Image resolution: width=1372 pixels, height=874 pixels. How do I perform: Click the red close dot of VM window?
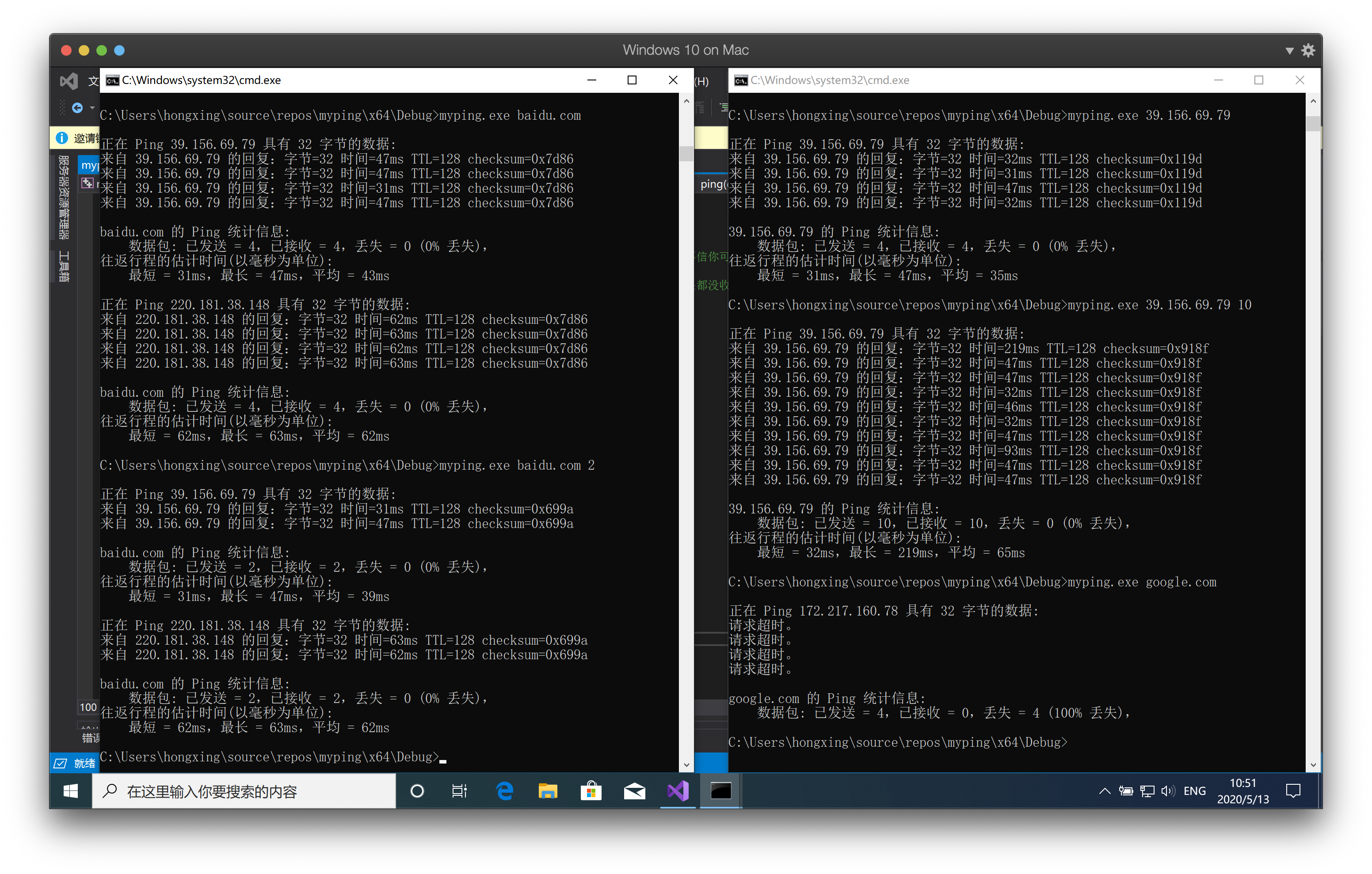click(x=66, y=50)
